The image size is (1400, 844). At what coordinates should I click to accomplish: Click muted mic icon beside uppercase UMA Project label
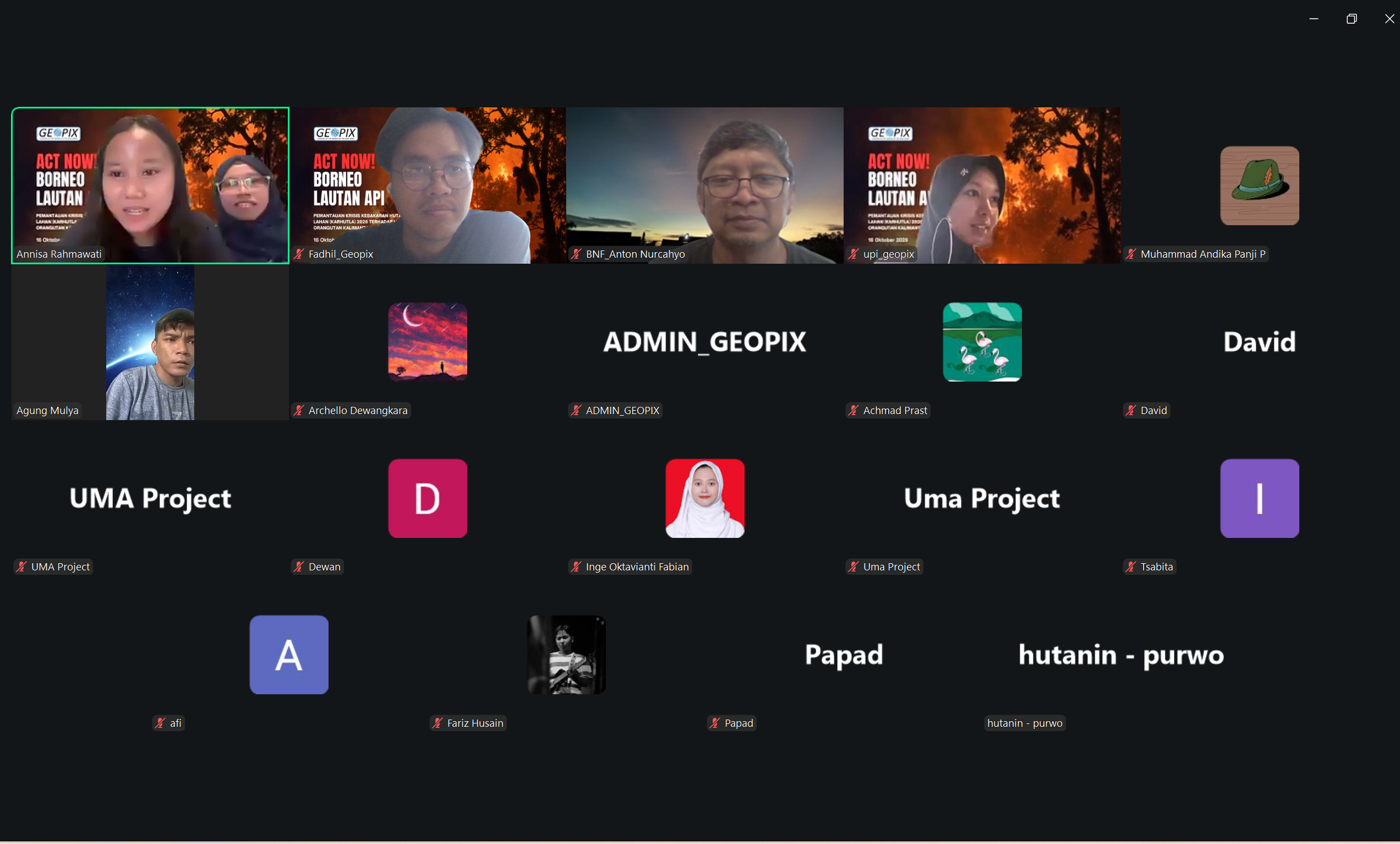pyautogui.click(x=21, y=567)
